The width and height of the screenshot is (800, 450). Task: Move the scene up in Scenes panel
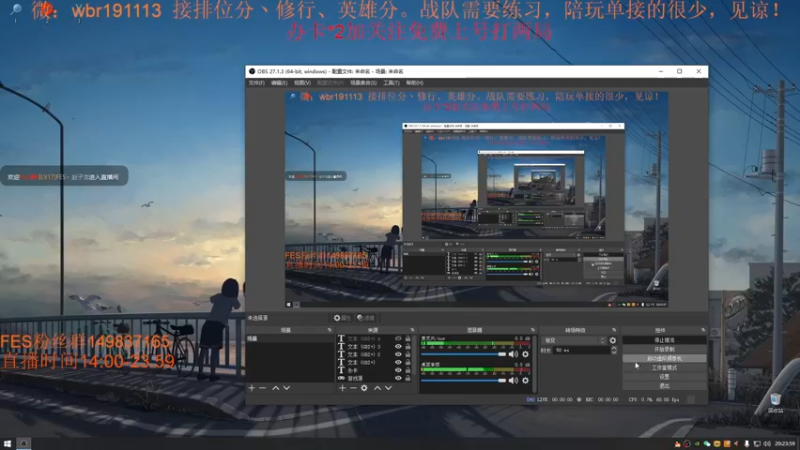tap(276, 388)
